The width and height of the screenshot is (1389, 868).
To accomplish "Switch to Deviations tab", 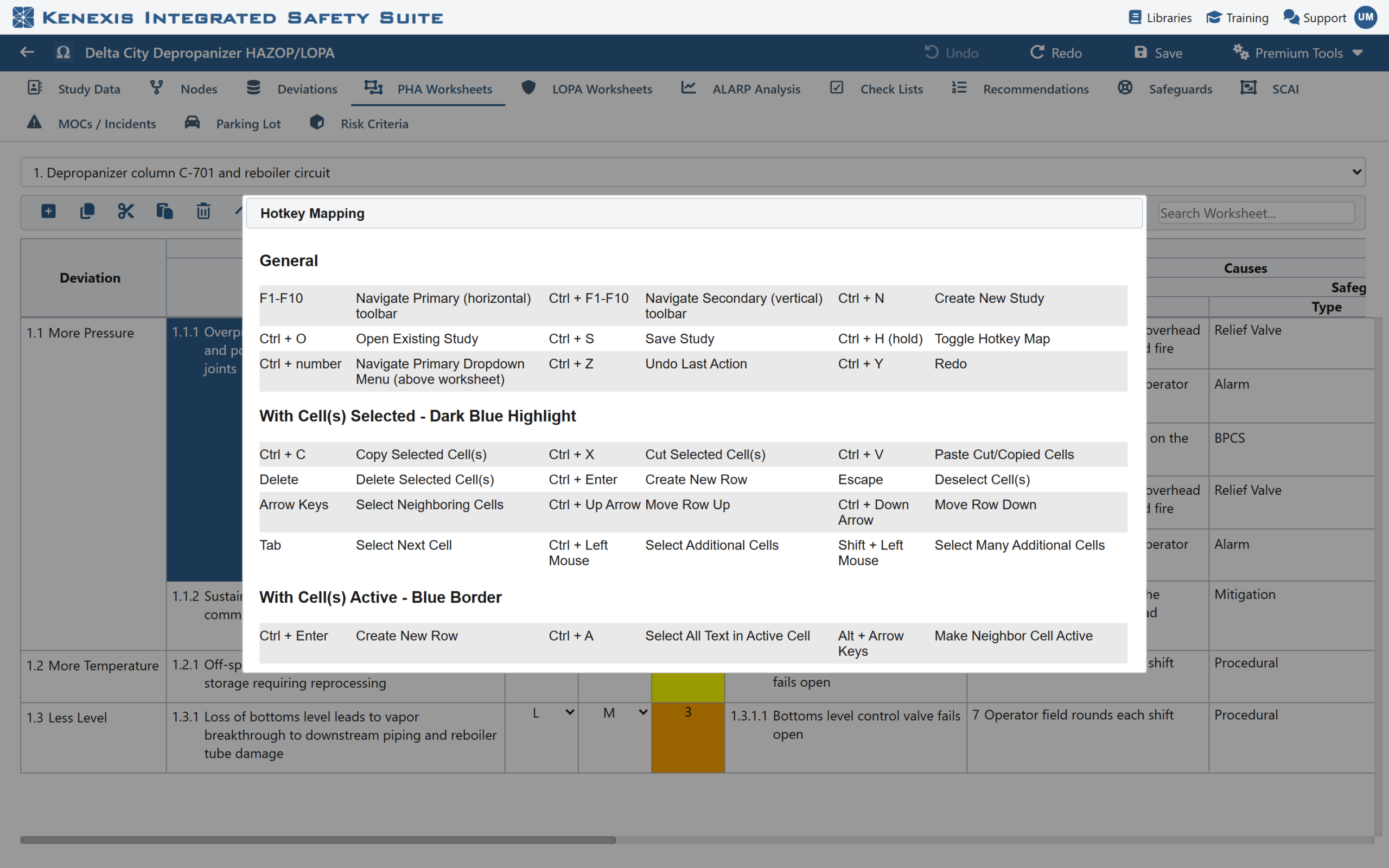I will [x=291, y=89].
